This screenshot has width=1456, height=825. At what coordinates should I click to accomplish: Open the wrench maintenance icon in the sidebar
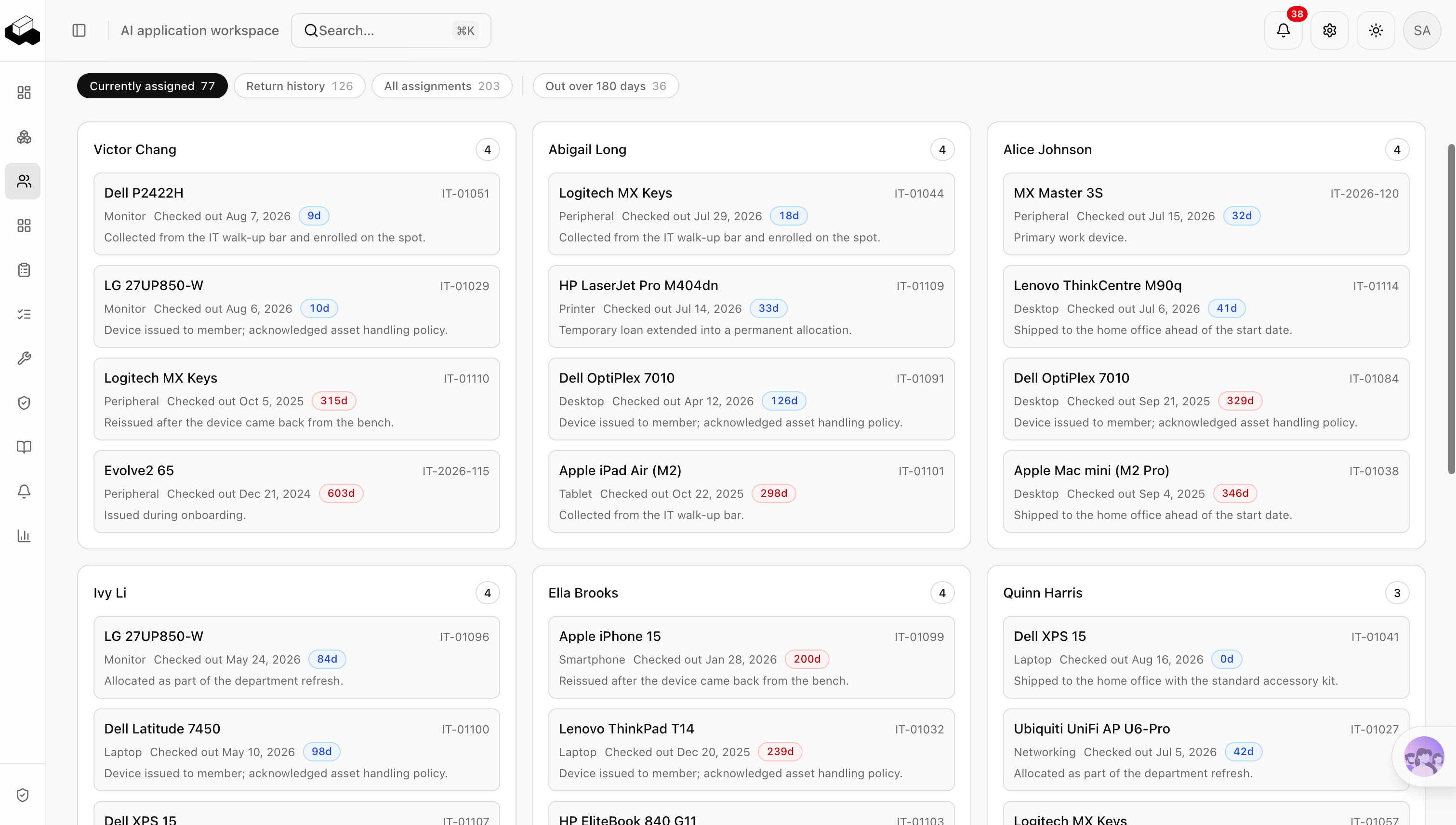point(24,358)
